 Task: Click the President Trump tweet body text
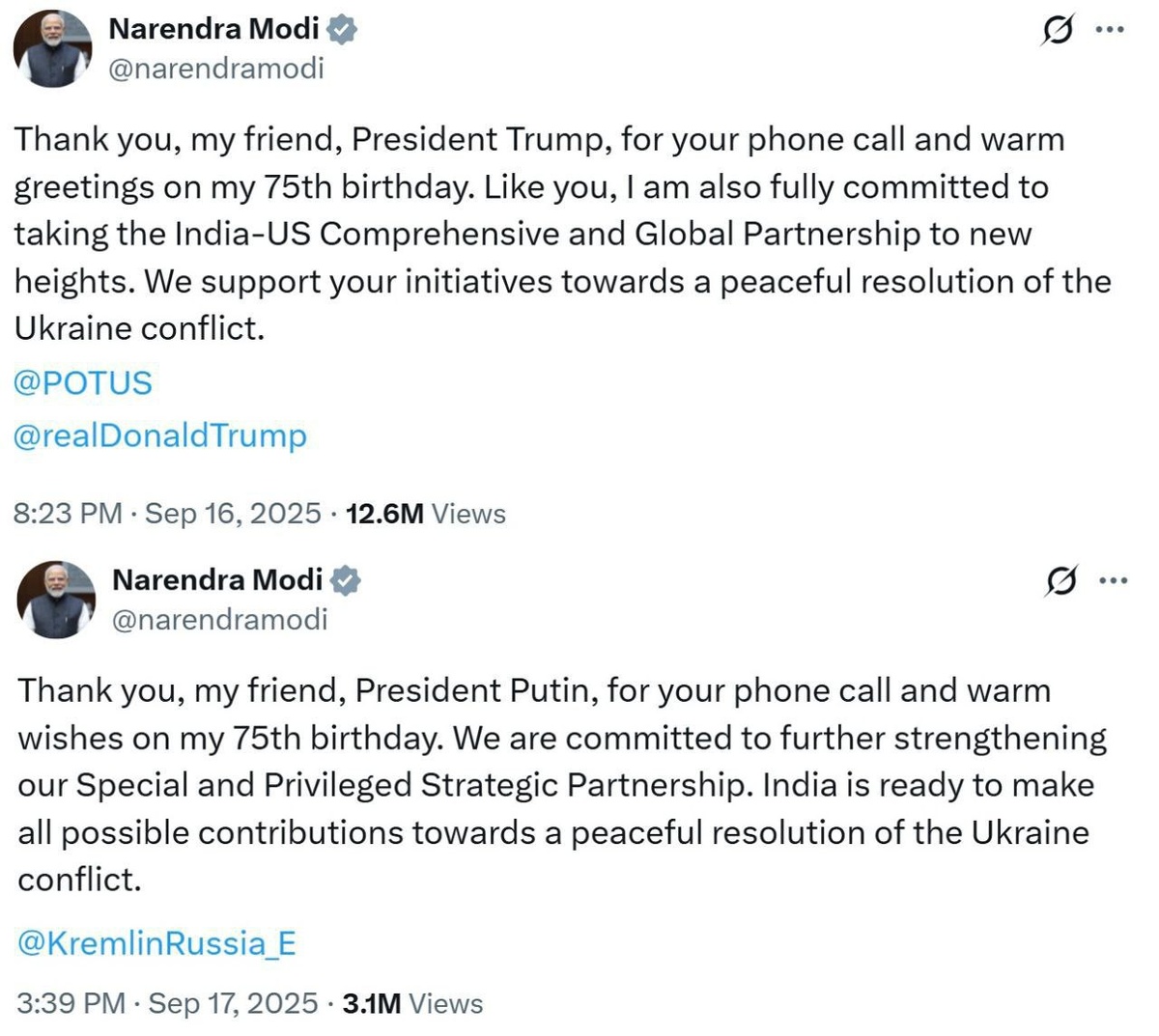click(563, 234)
